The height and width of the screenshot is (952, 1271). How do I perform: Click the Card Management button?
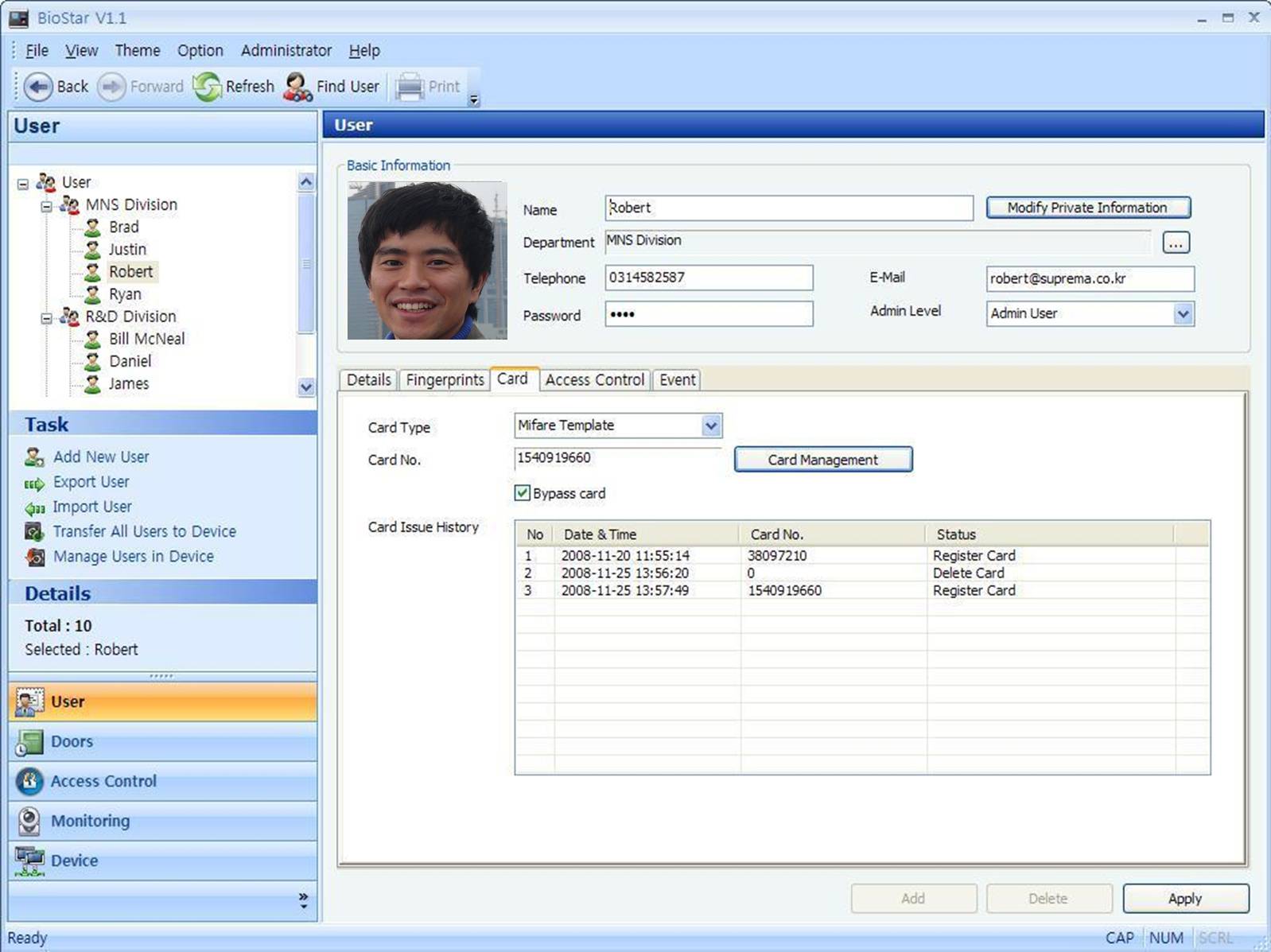[822, 460]
